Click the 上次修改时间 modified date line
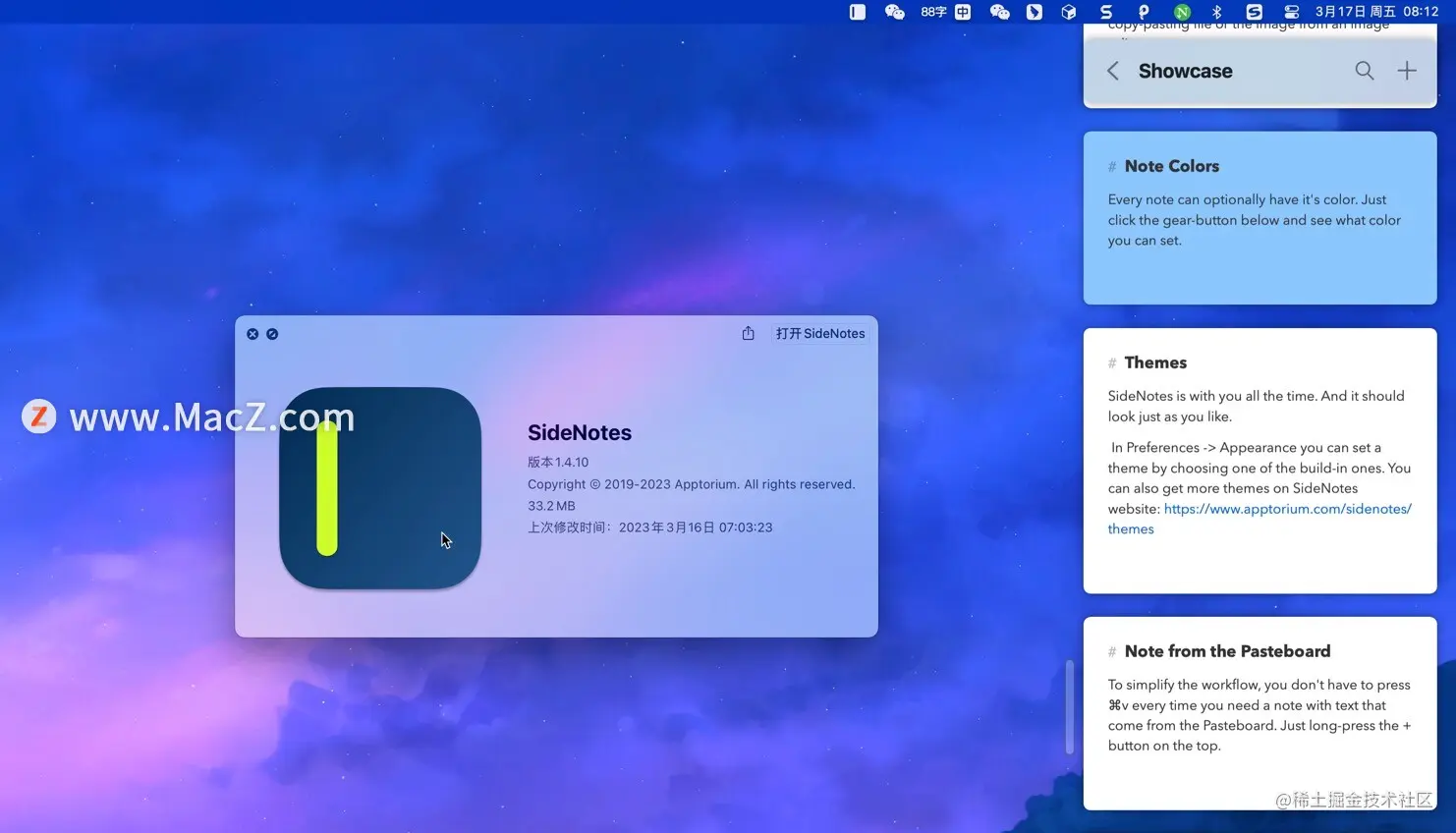Viewport: 1456px width, 833px height. (x=650, y=528)
